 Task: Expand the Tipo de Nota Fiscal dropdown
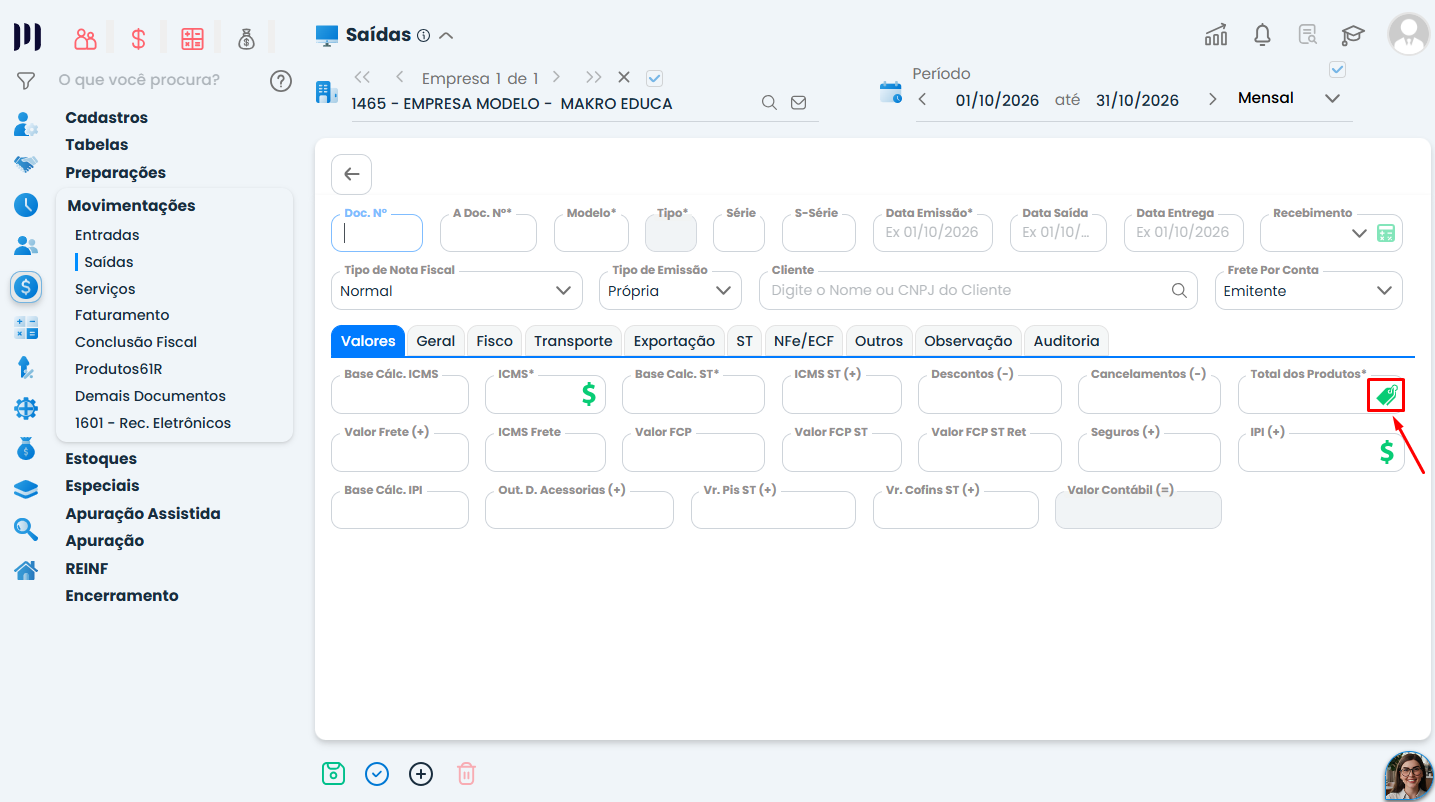[456, 291]
